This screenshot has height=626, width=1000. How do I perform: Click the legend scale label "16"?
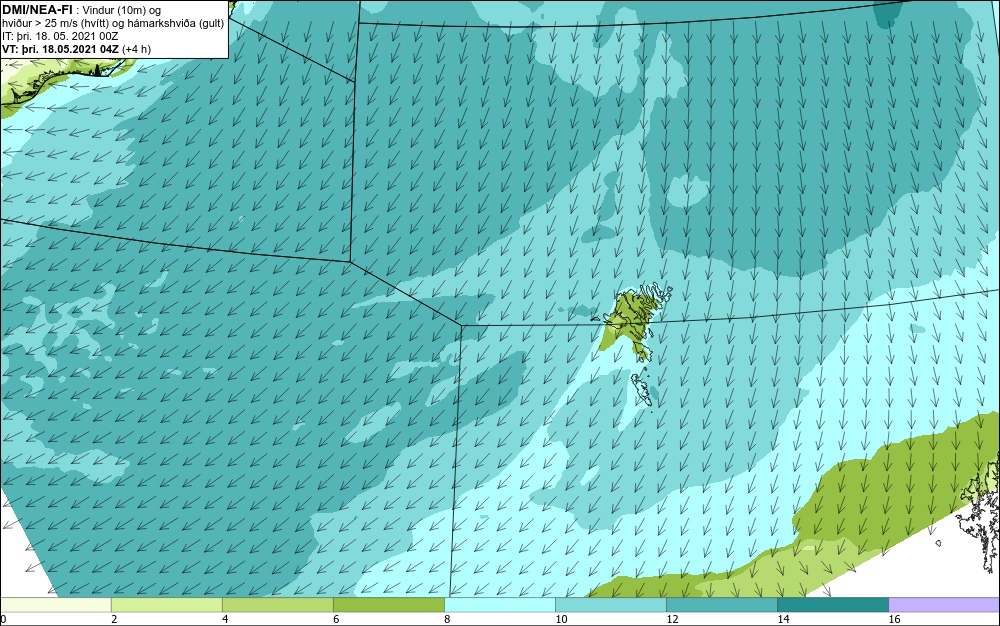(x=894, y=620)
